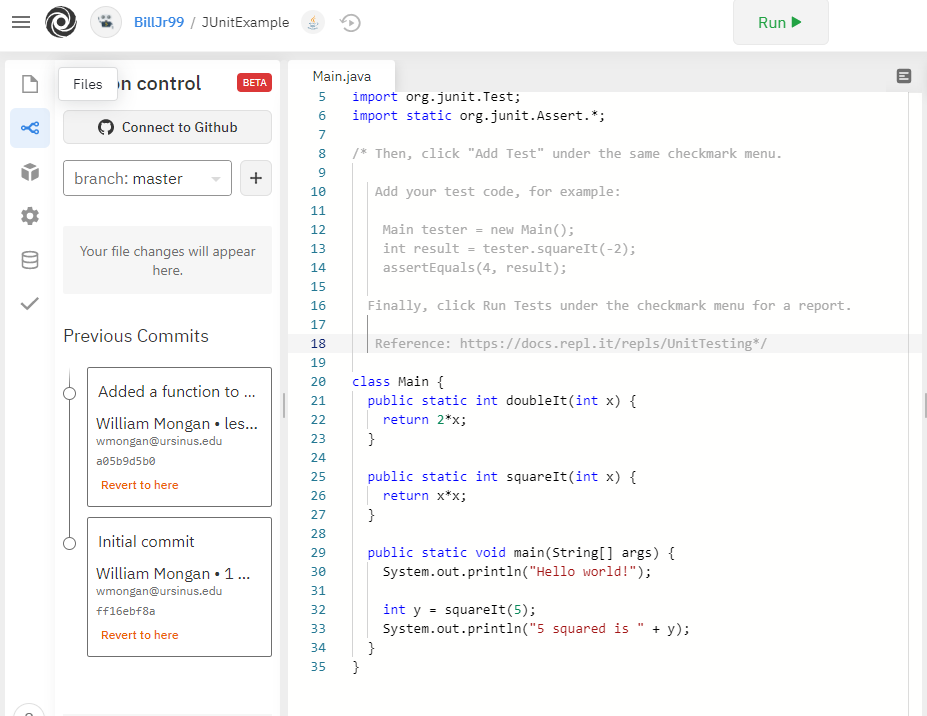Click commit hash a05b9d5b0
The height and width of the screenshot is (716, 927).
[126, 461]
